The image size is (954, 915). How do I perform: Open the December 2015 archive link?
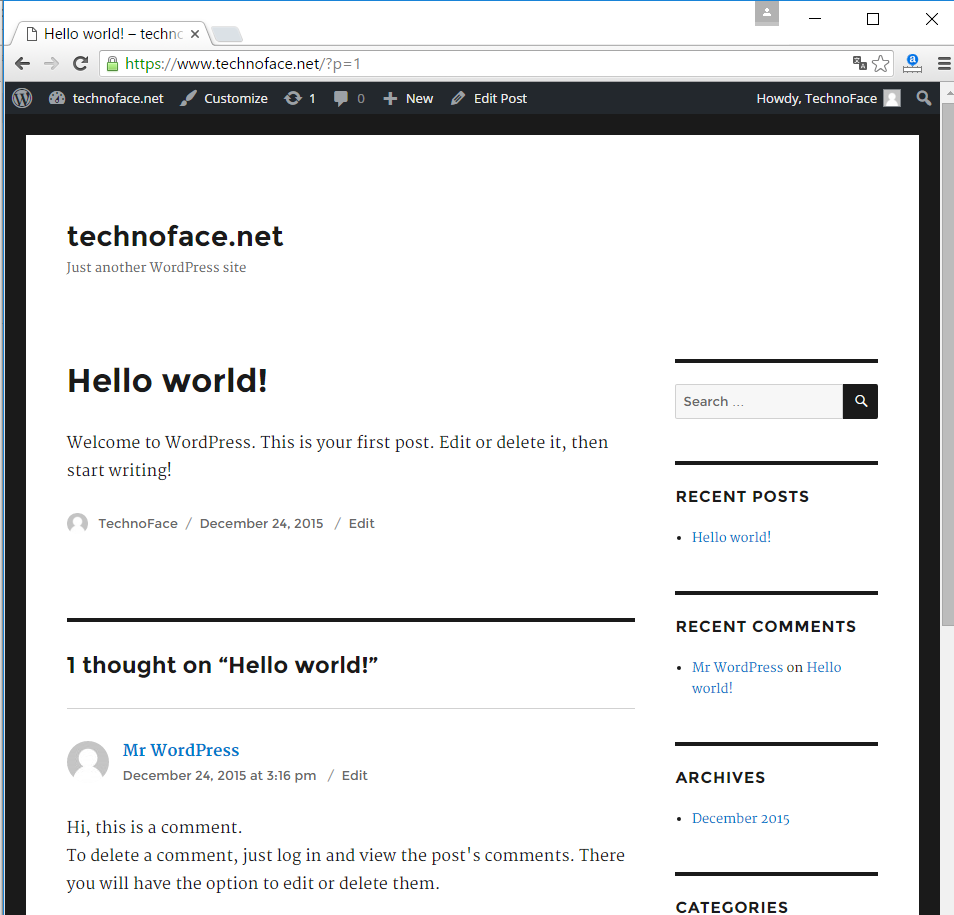tap(740, 818)
